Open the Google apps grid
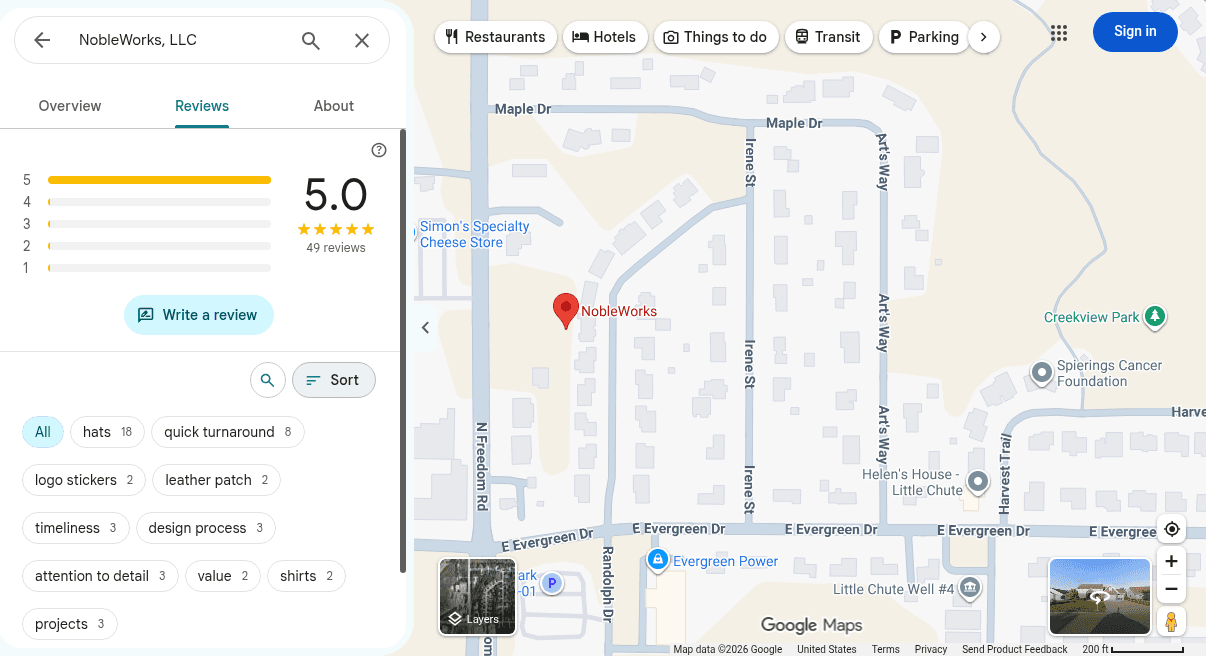The height and width of the screenshot is (656, 1206). pos(1059,32)
